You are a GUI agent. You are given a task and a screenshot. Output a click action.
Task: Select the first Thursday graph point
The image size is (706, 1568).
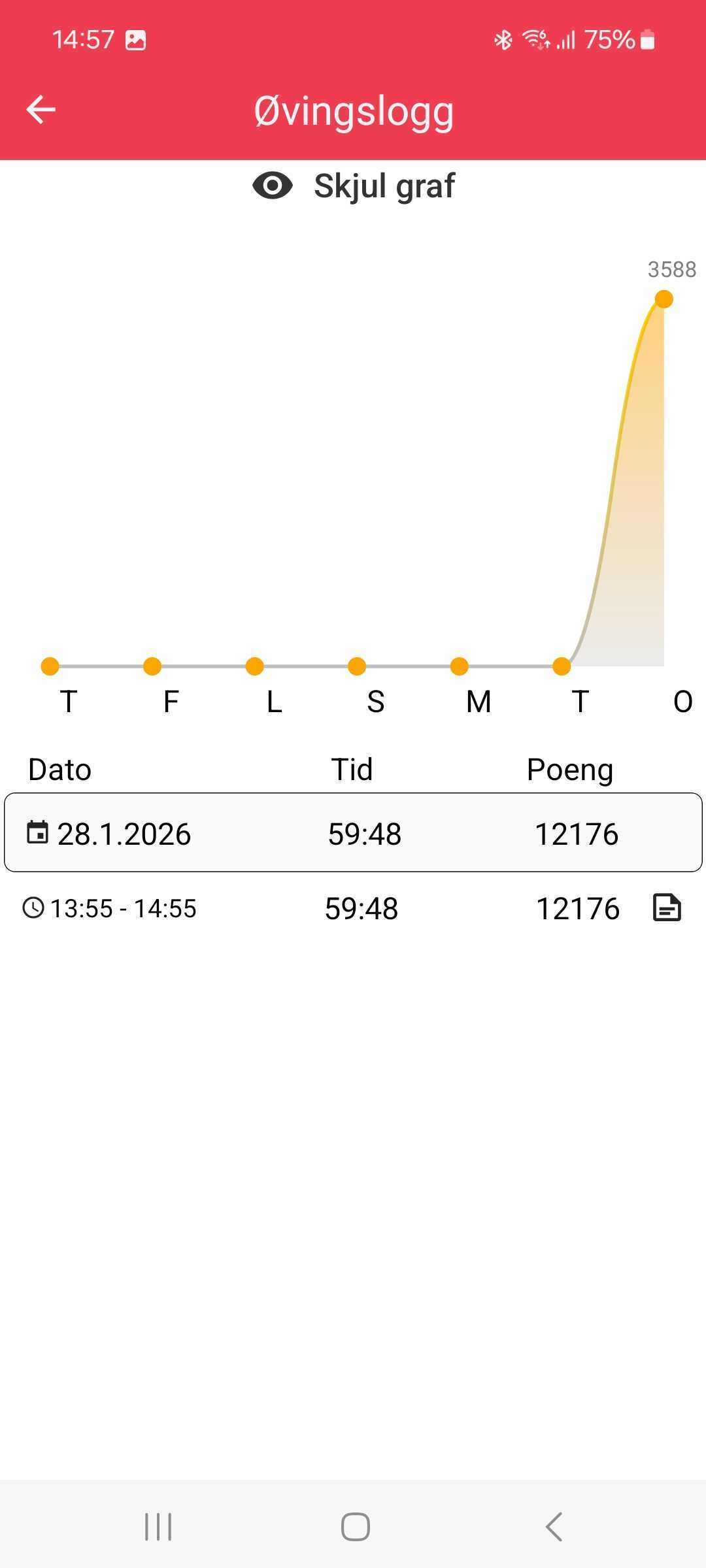pyautogui.click(x=50, y=666)
